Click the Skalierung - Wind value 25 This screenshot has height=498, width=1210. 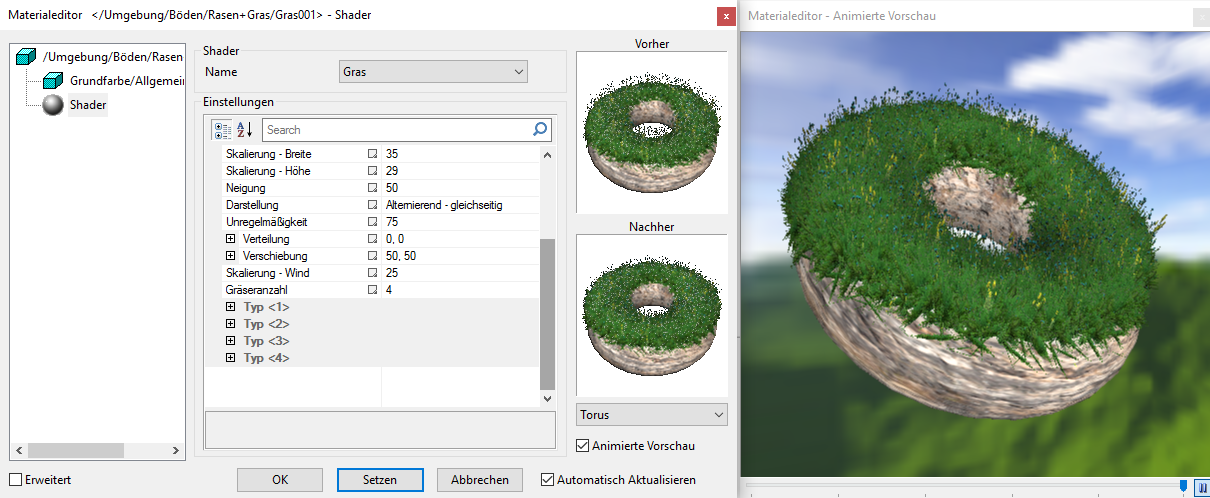tap(391, 273)
